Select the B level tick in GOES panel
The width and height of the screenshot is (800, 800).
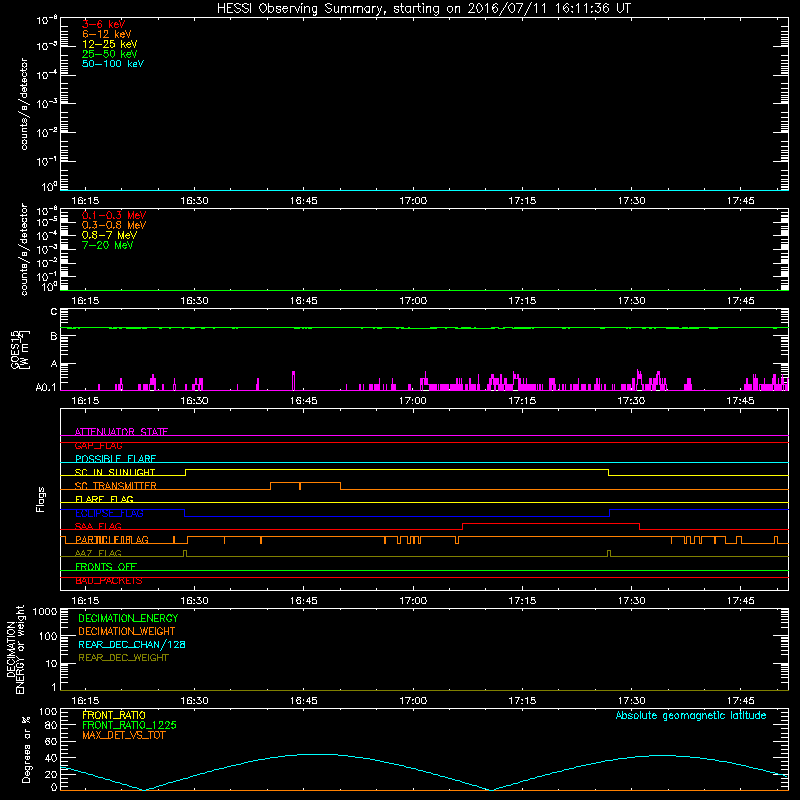tap(54, 337)
